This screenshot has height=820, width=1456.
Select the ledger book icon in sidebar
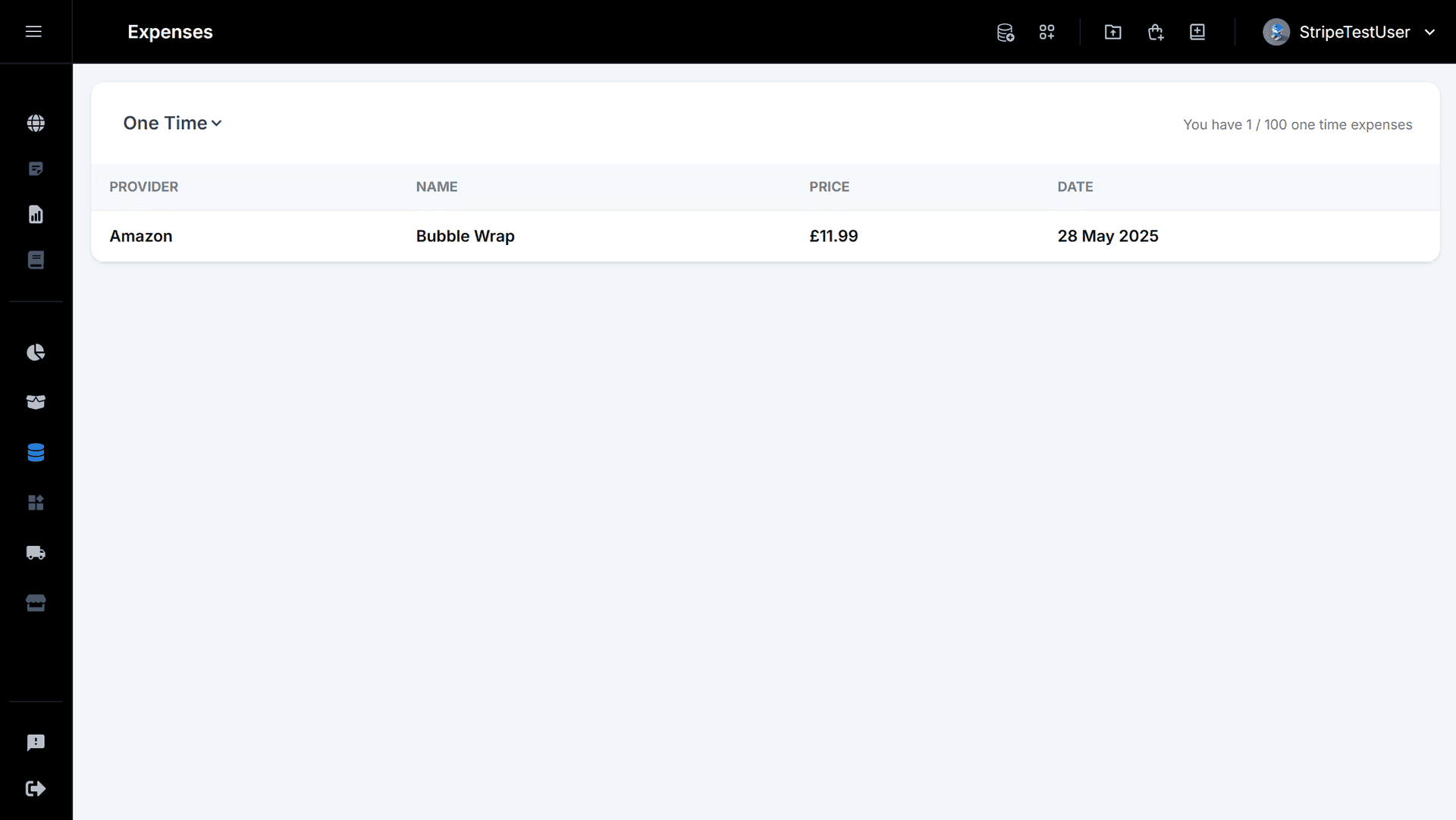(x=36, y=259)
